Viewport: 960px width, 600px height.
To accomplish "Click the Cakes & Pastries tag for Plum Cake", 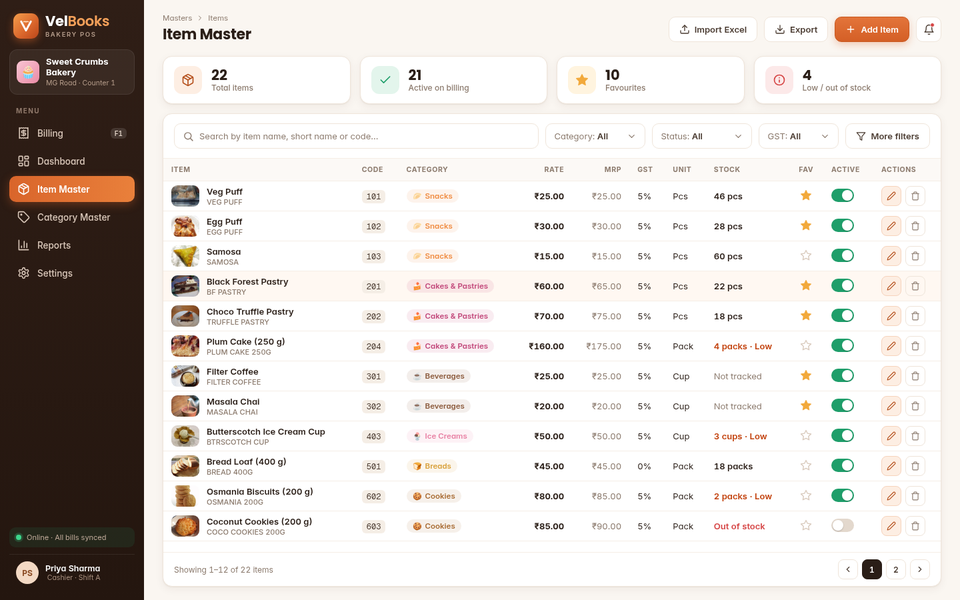I will coord(450,346).
